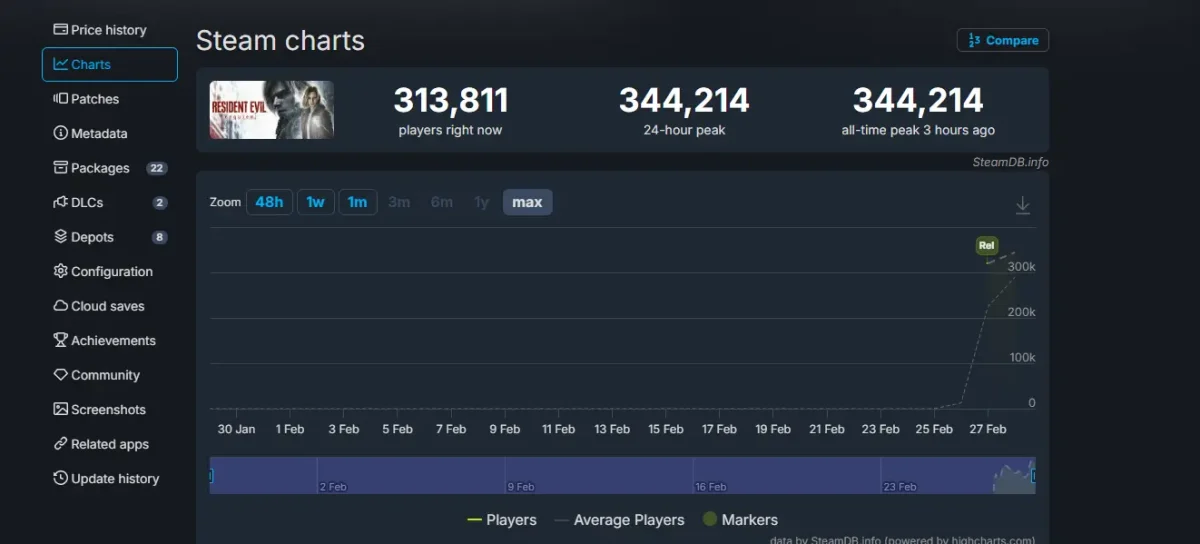
Task: Click the Resident Evil game thumbnail
Action: tap(271, 110)
